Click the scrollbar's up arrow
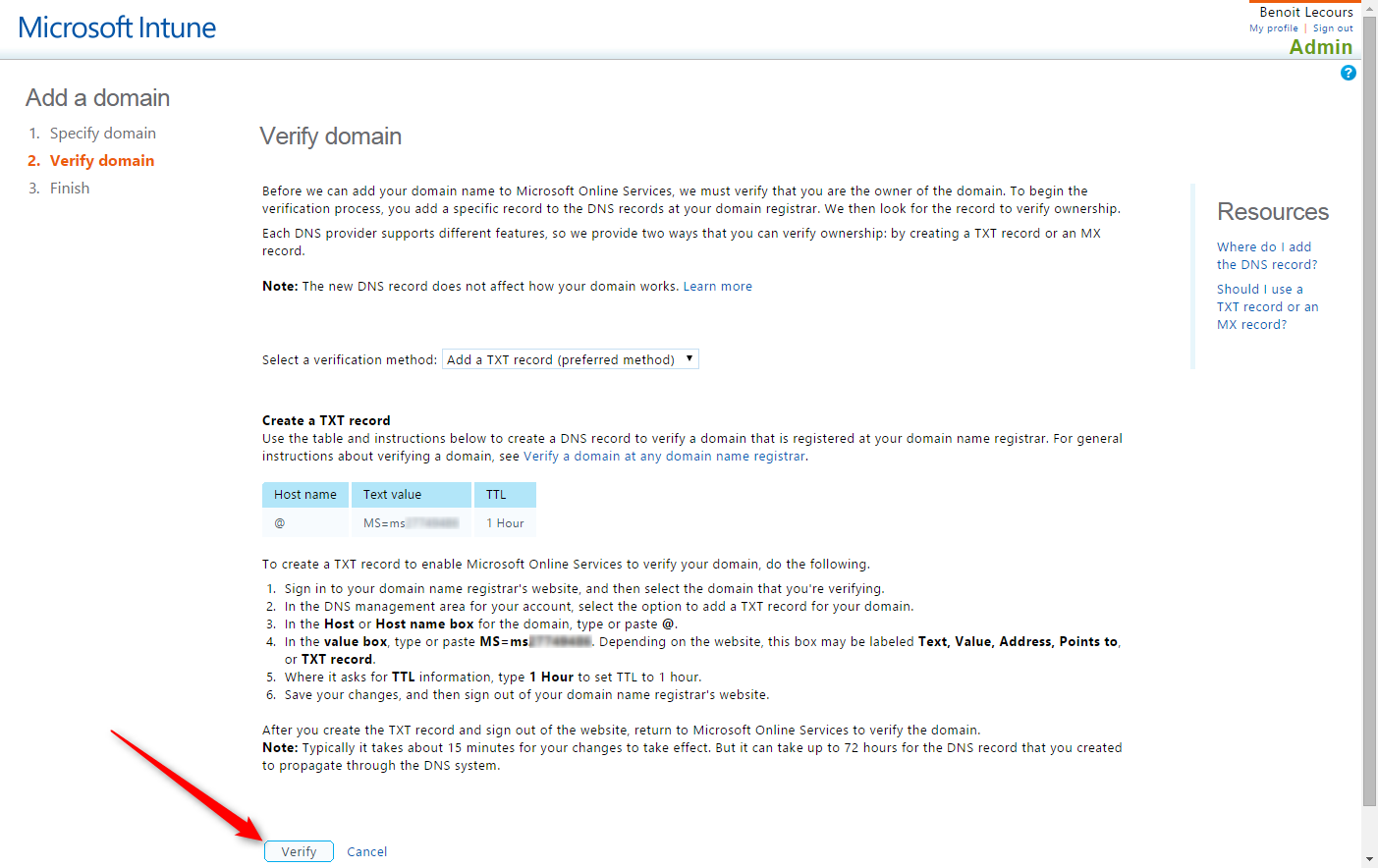Image resolution: width=1378 pixels, height=868 pixels. point(1369,8)
